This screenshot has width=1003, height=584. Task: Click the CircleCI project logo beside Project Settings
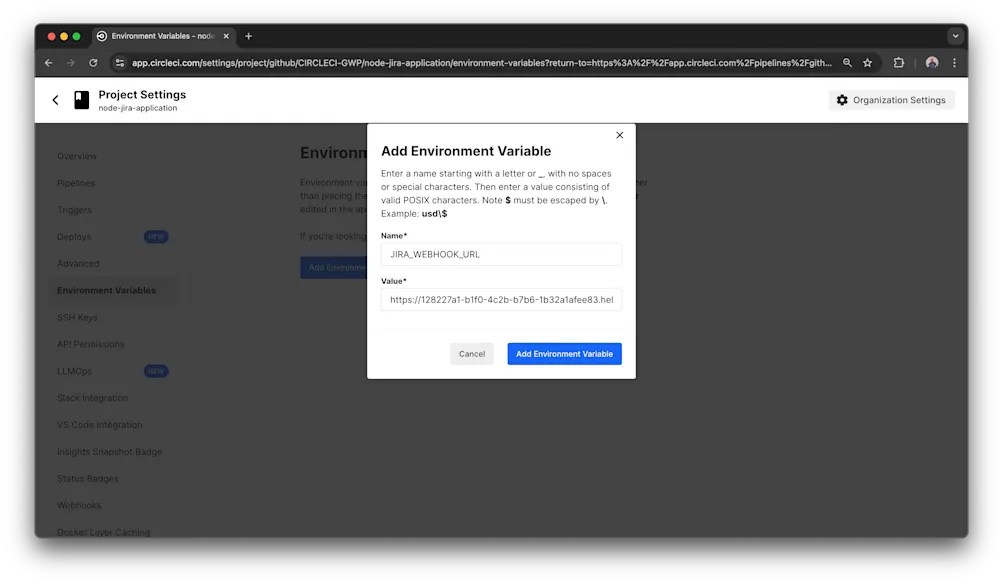coord(80,99)
